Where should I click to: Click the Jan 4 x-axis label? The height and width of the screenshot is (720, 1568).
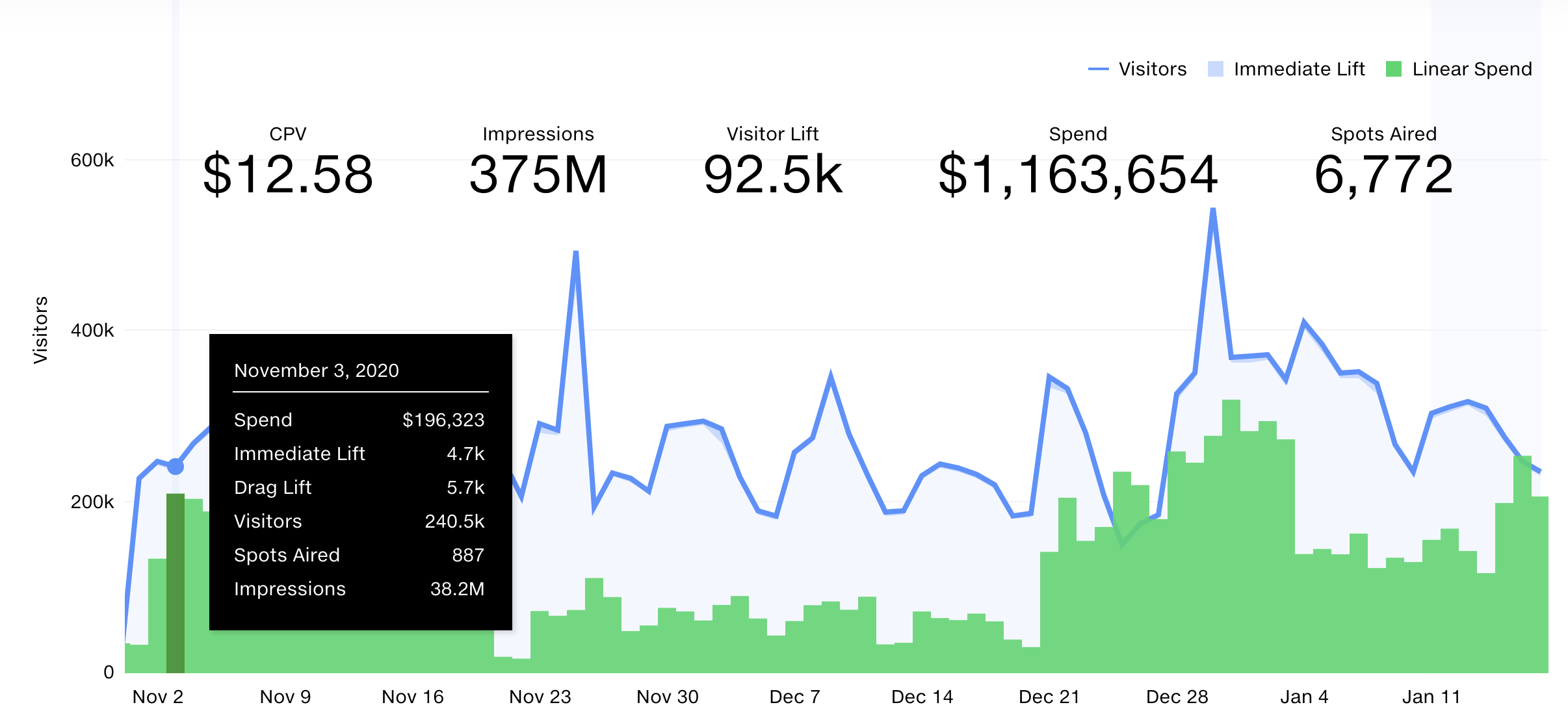tap(1305, 697)
